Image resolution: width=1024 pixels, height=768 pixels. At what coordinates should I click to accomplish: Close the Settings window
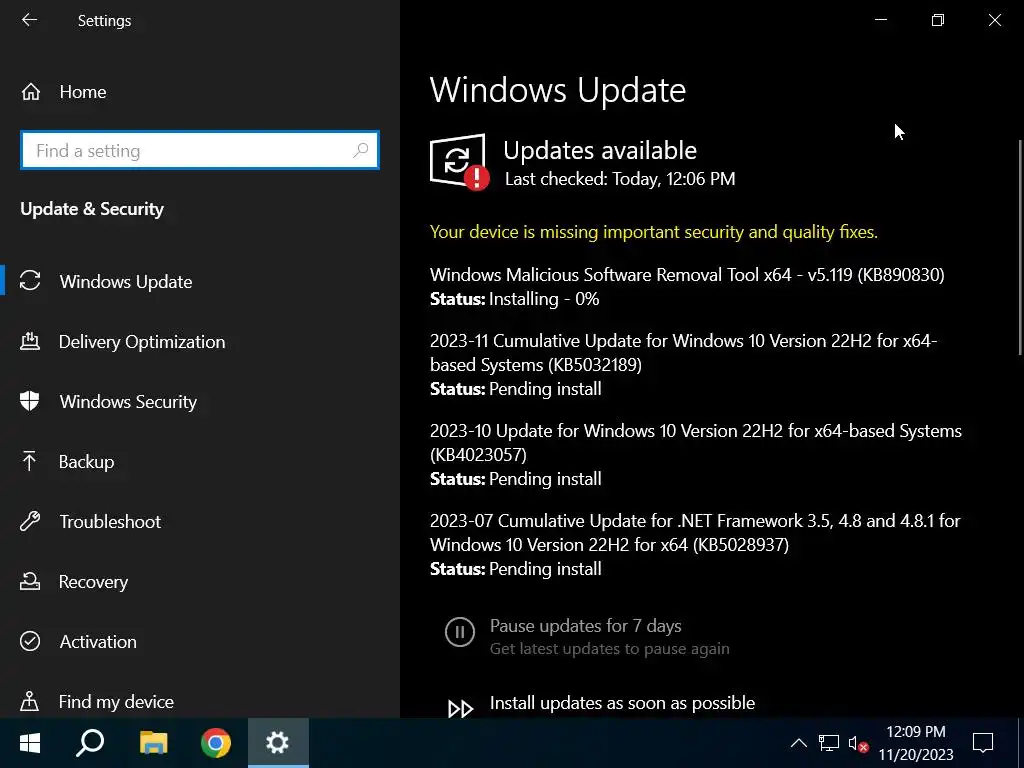[x=995, y=20]
